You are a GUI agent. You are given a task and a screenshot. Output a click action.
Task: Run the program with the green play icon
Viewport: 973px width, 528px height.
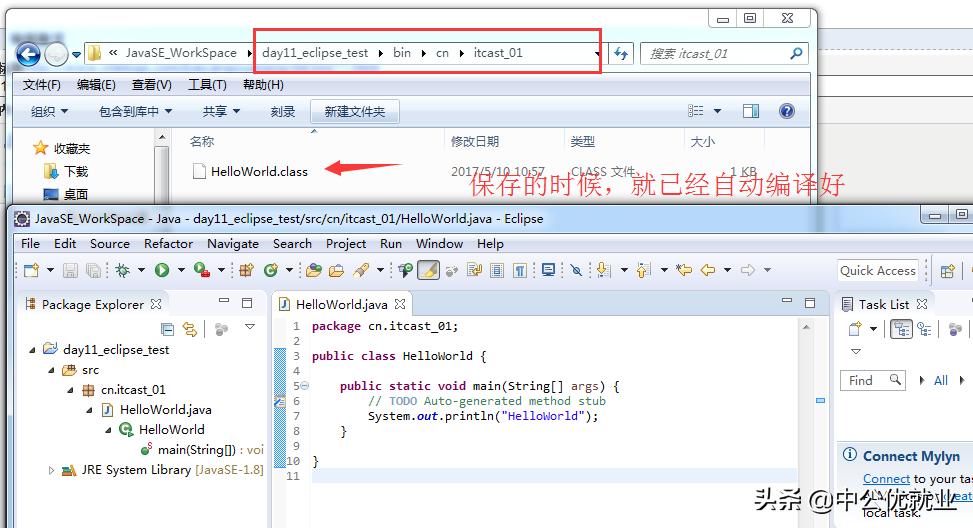coord(162,270)
